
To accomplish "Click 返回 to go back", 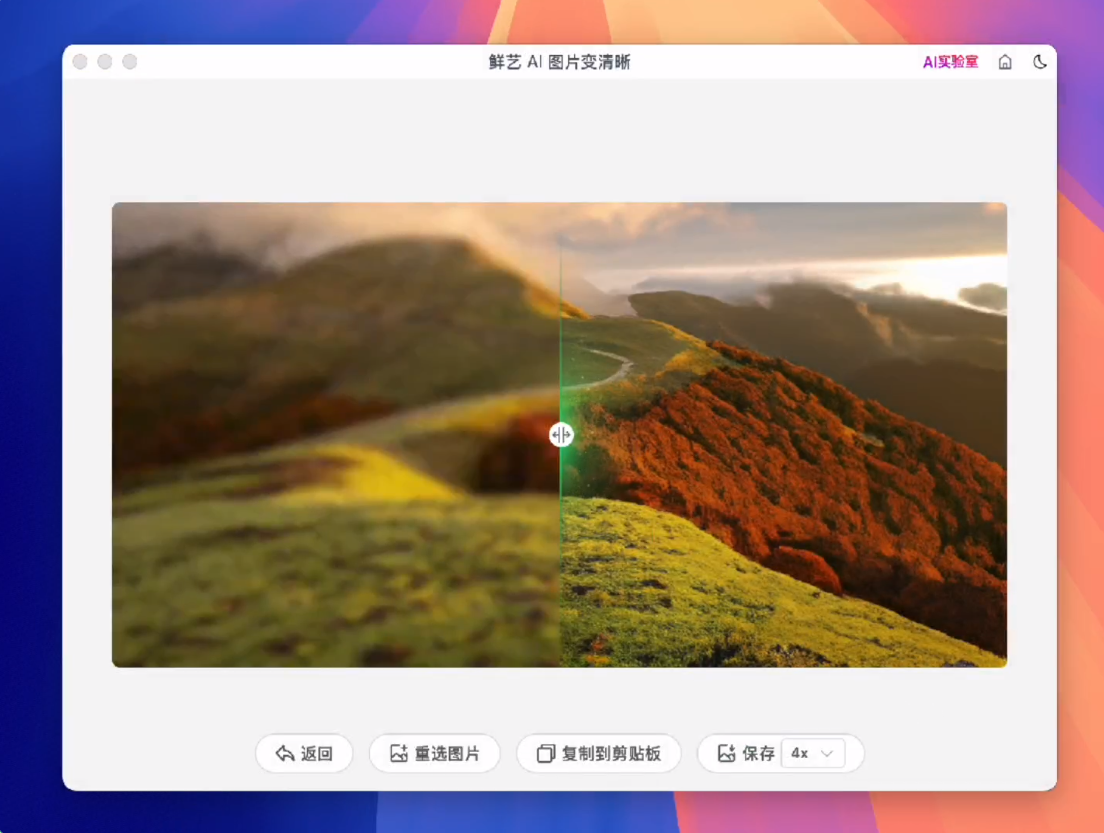I will click(304, 753).
